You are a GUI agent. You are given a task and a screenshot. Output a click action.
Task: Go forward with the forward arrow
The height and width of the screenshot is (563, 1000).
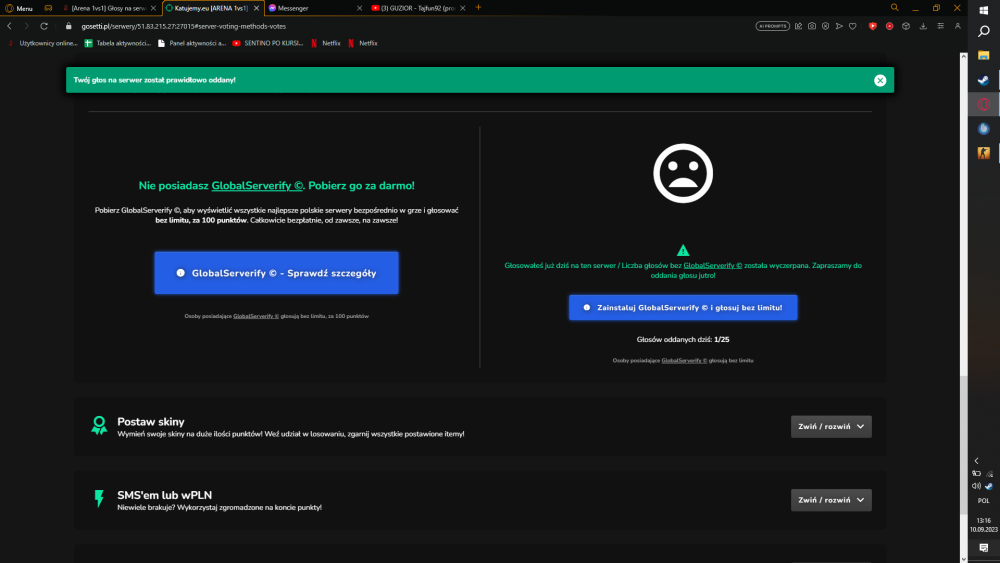pos(26,26)
